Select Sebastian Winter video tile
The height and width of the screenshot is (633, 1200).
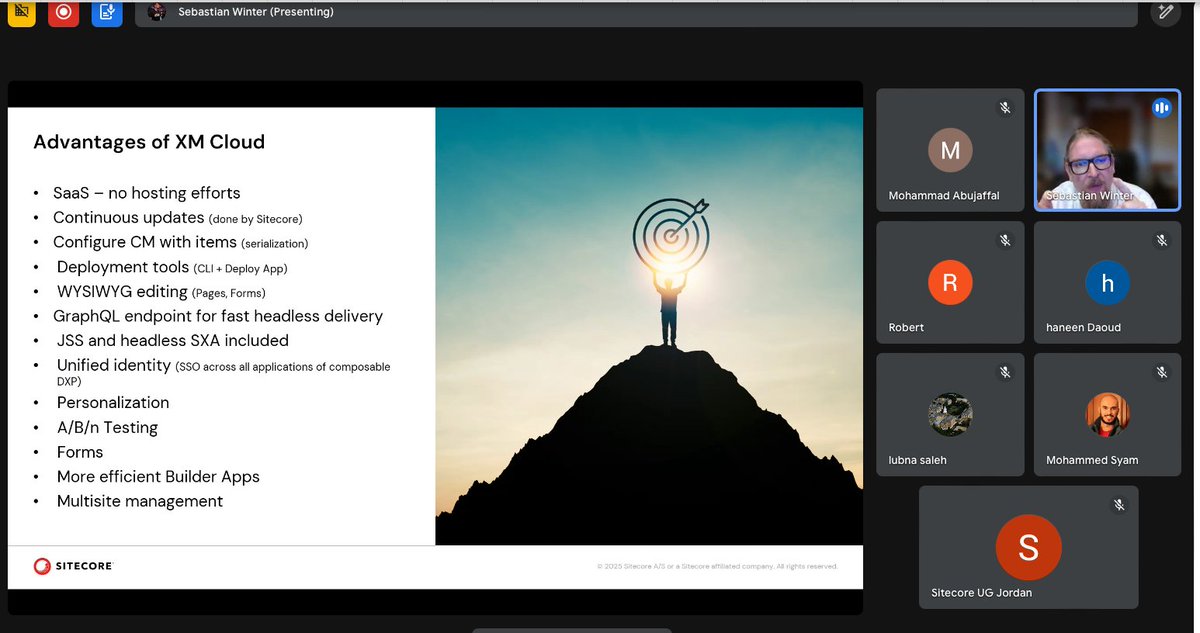coord(1107,150)
